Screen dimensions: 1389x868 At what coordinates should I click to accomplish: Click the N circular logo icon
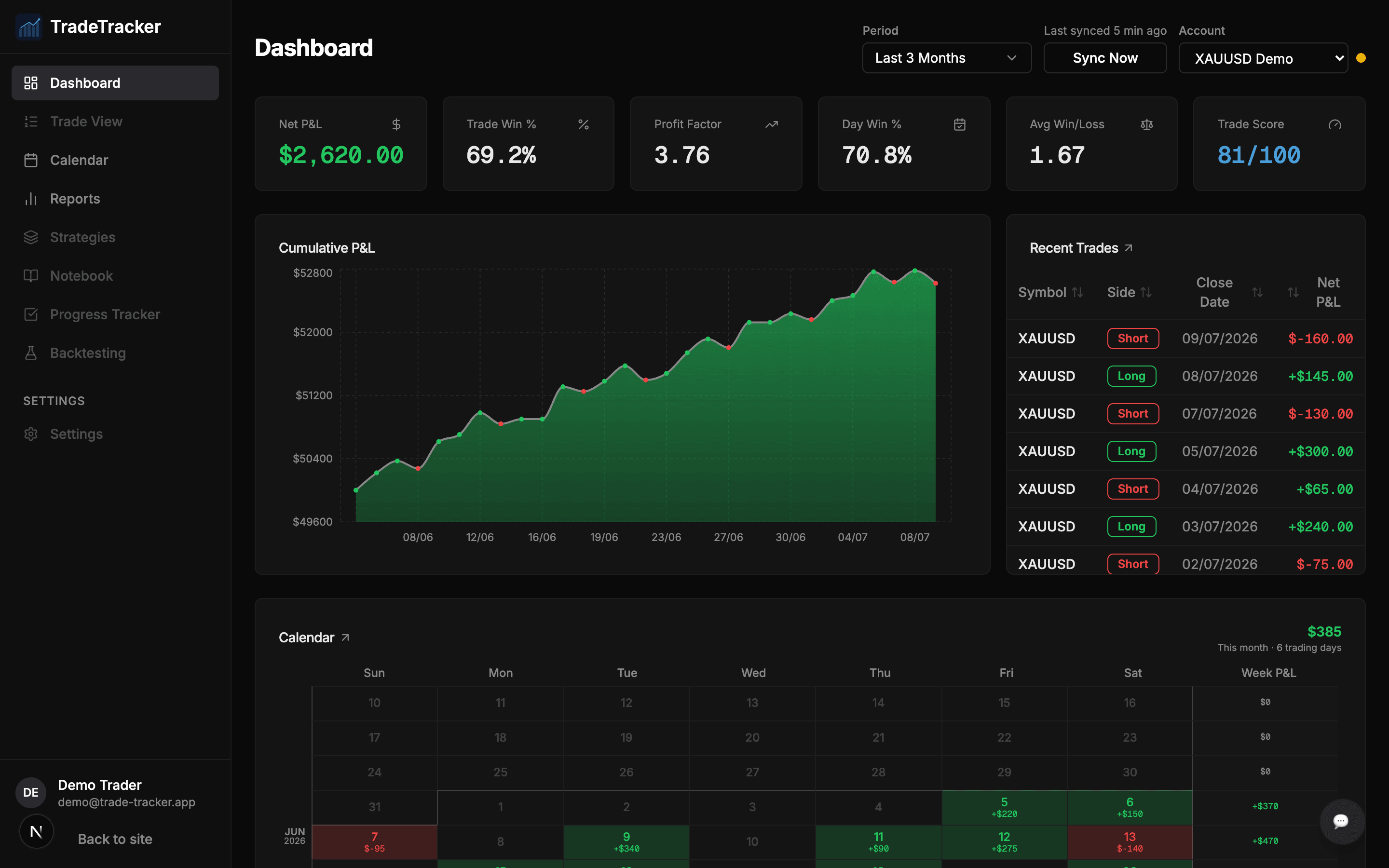click(x=36, y=831)
